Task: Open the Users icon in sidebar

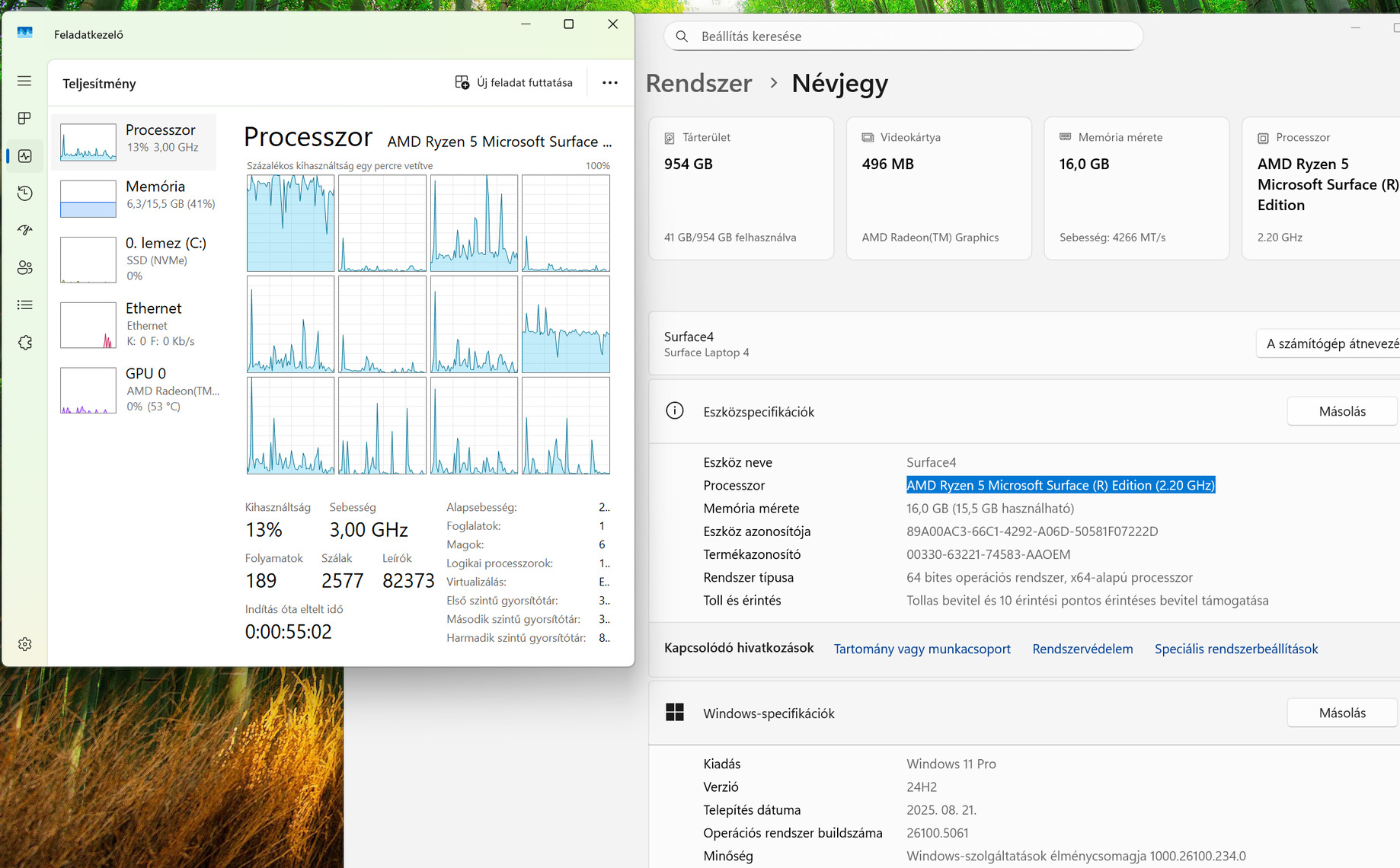Action: pyautogui.click(x=24, y=267)
